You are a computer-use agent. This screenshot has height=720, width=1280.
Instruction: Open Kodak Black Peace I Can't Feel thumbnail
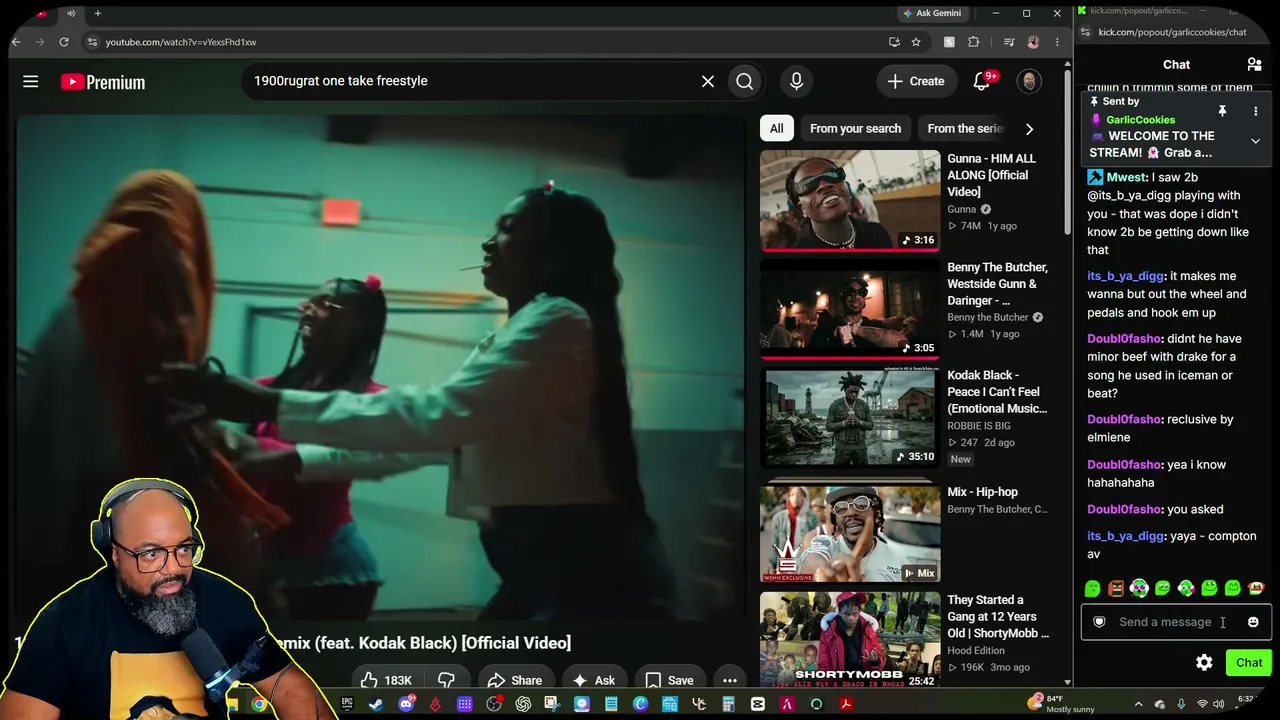point(850,417)
